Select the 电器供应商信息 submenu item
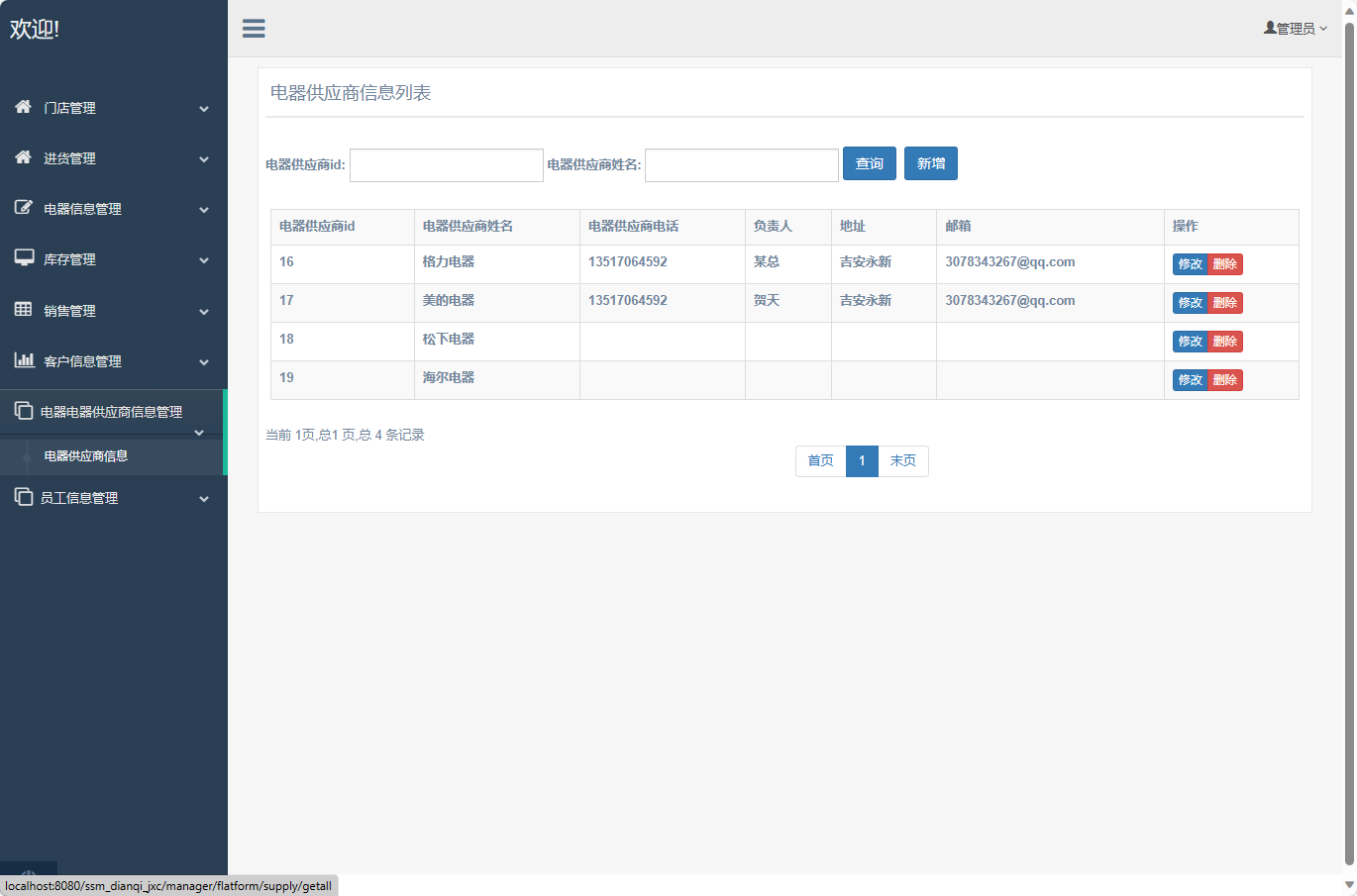 (86, 456)
